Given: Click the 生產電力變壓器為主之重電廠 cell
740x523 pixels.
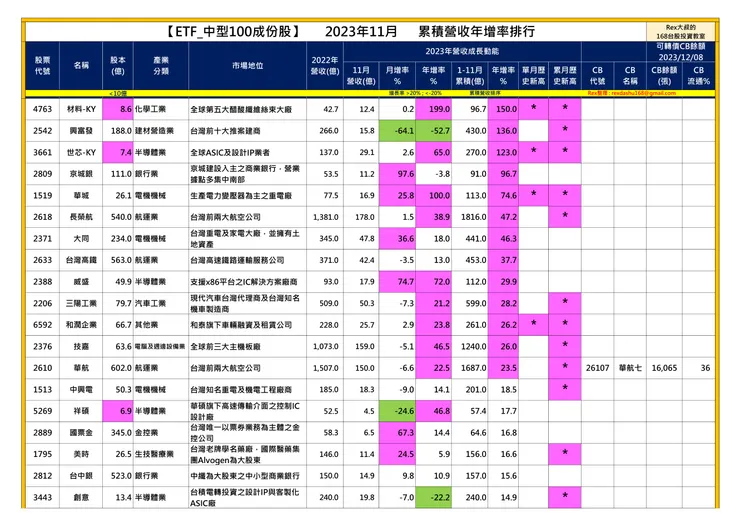Looking at the screenshot, I should [x=247, y=195].
